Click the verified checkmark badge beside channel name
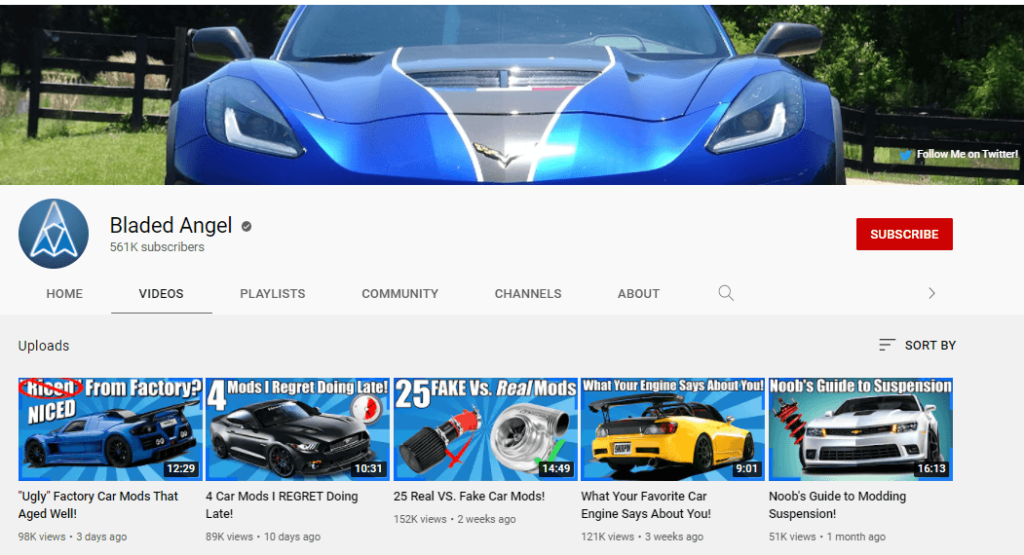 coord(246,227)
